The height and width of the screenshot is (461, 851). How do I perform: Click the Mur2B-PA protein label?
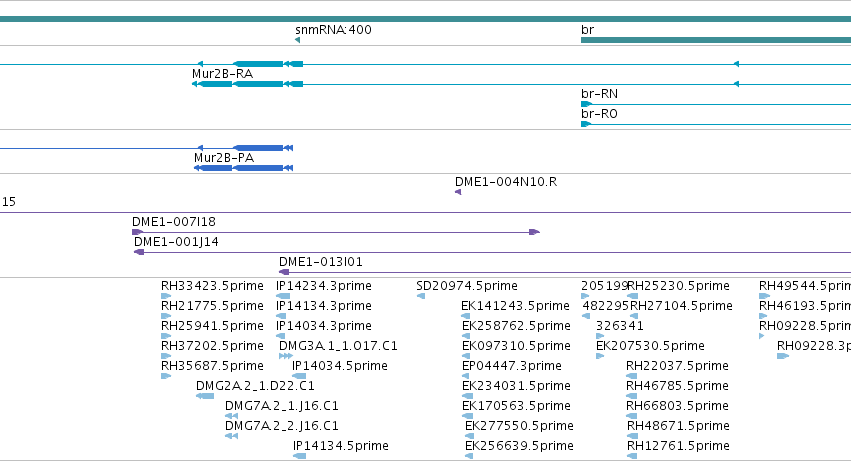pos(224,158)
